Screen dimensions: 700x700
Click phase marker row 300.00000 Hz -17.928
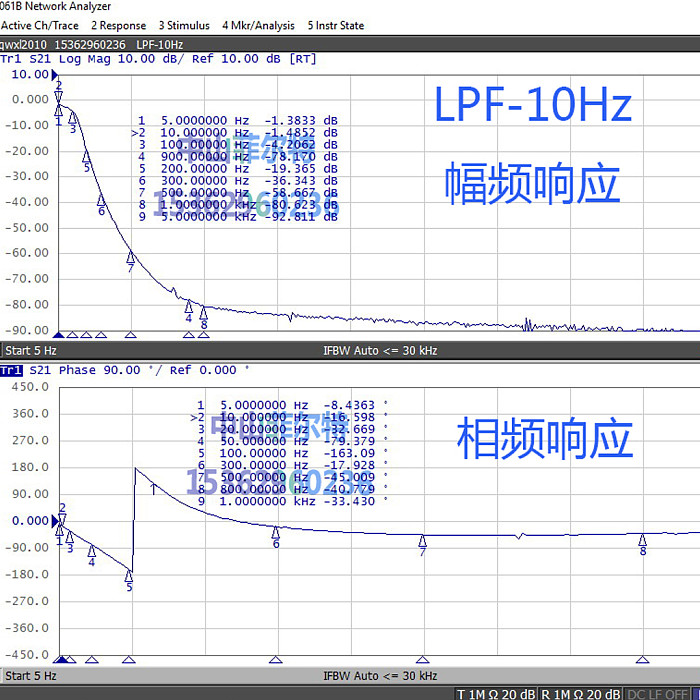[292, 466]
